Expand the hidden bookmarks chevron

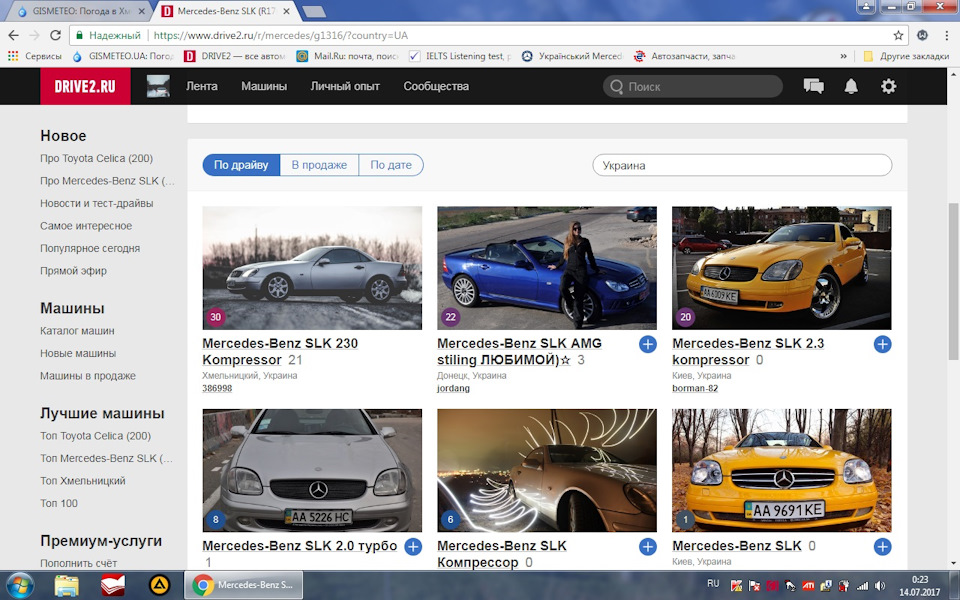coord(843,56)
